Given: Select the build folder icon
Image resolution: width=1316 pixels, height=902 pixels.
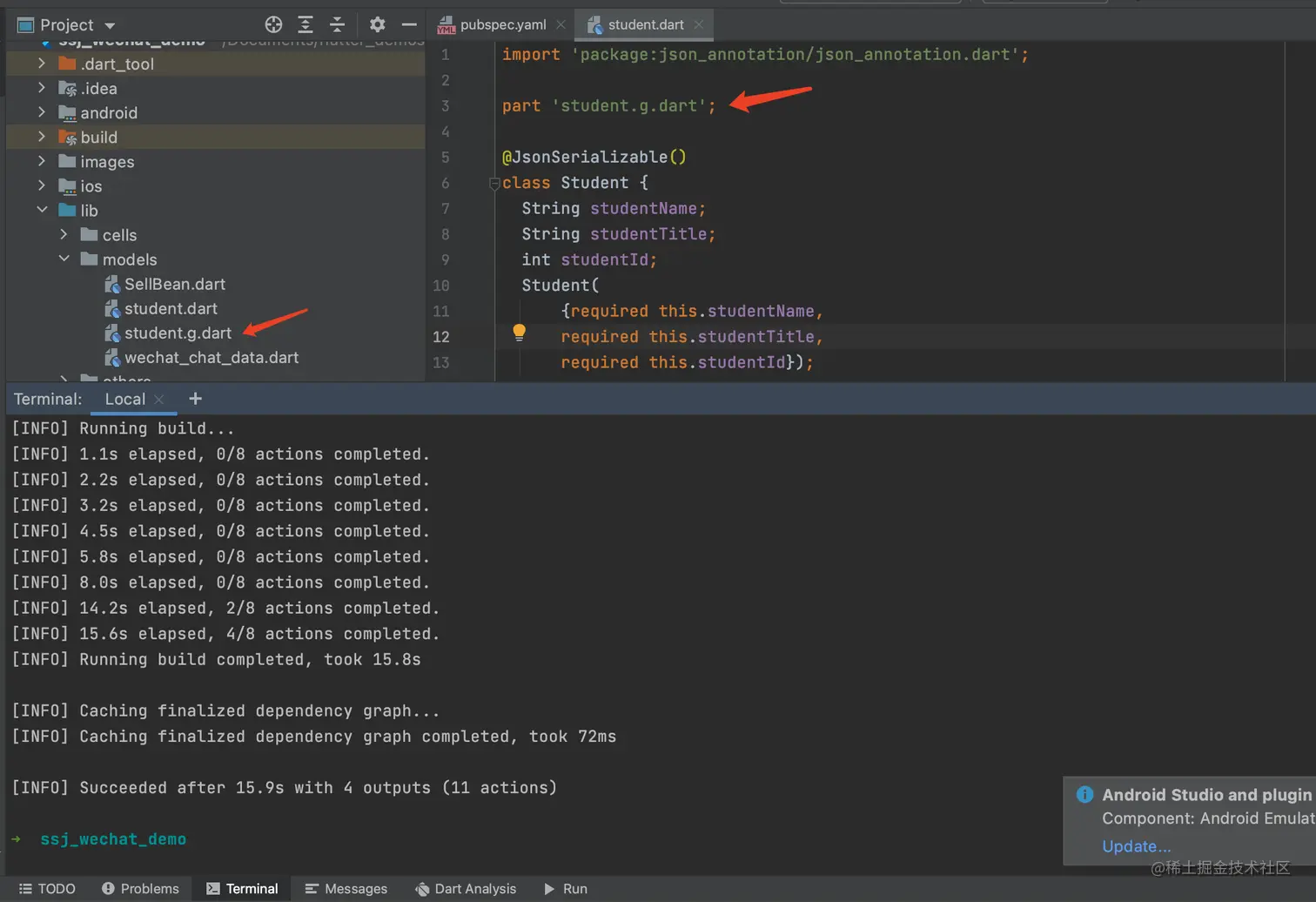Looking at the screenshot, I should point(67,137).
